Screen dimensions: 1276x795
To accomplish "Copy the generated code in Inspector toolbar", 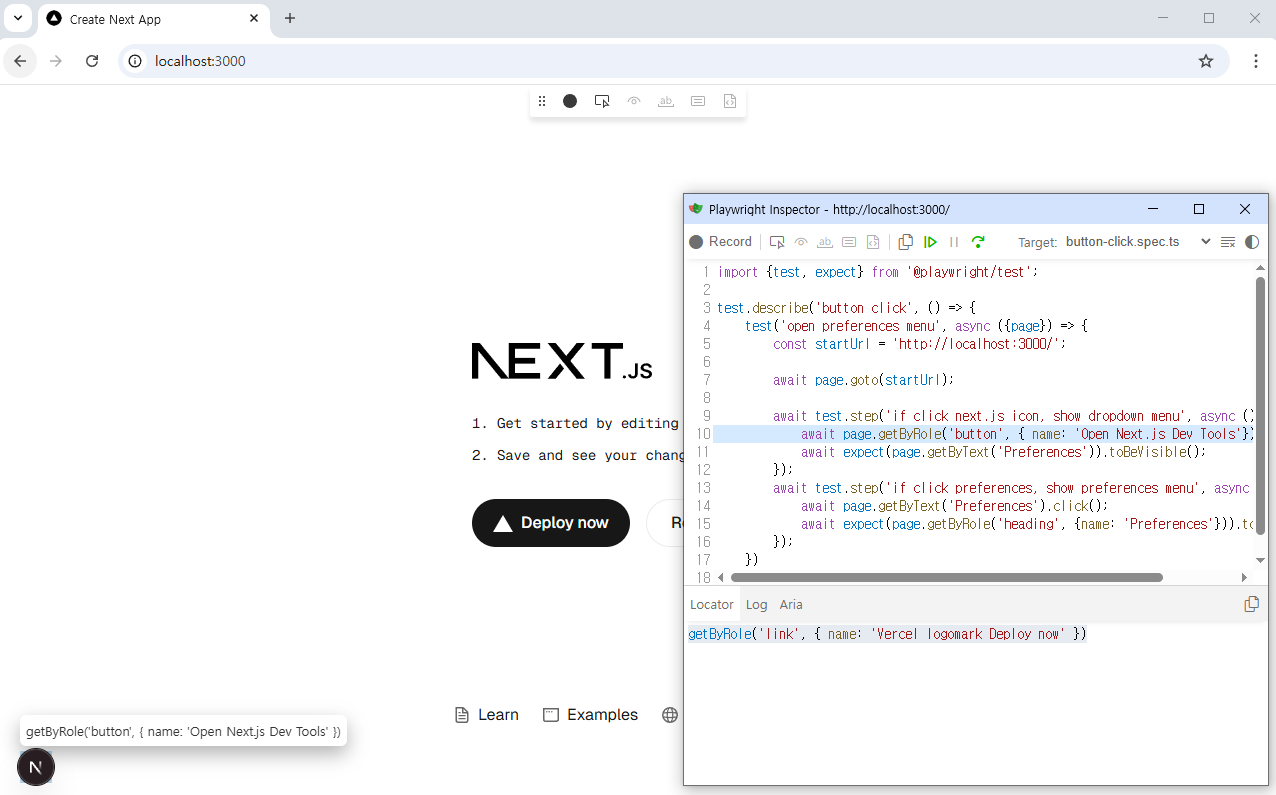I will (906, 242).
